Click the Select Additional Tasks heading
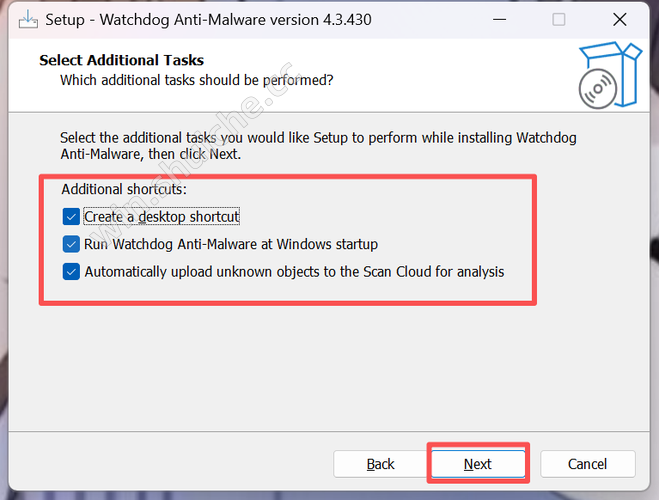The height and width of the screenshot is (500, 659). (121, 60)
